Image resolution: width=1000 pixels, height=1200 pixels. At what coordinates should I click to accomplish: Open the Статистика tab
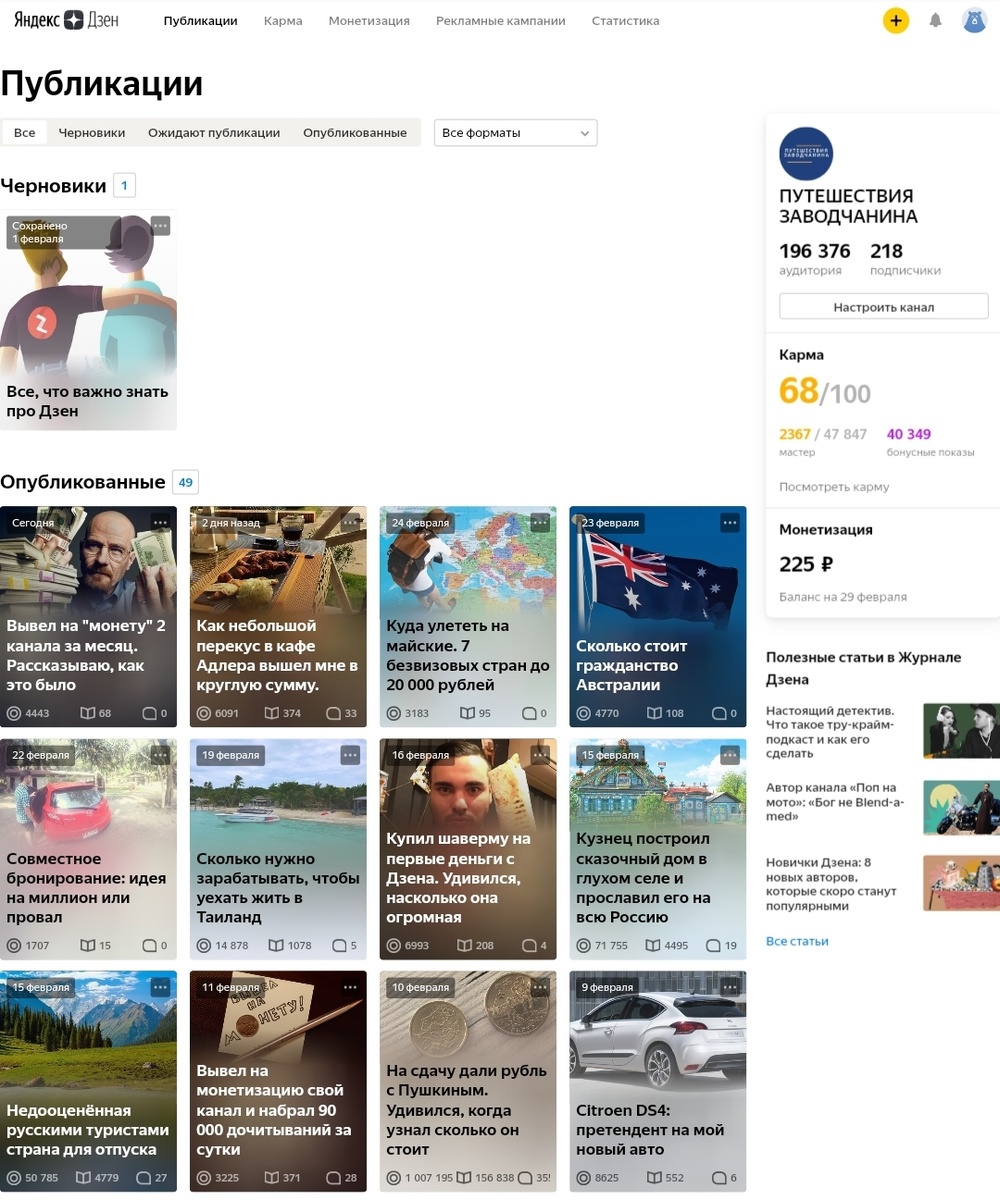625,21
